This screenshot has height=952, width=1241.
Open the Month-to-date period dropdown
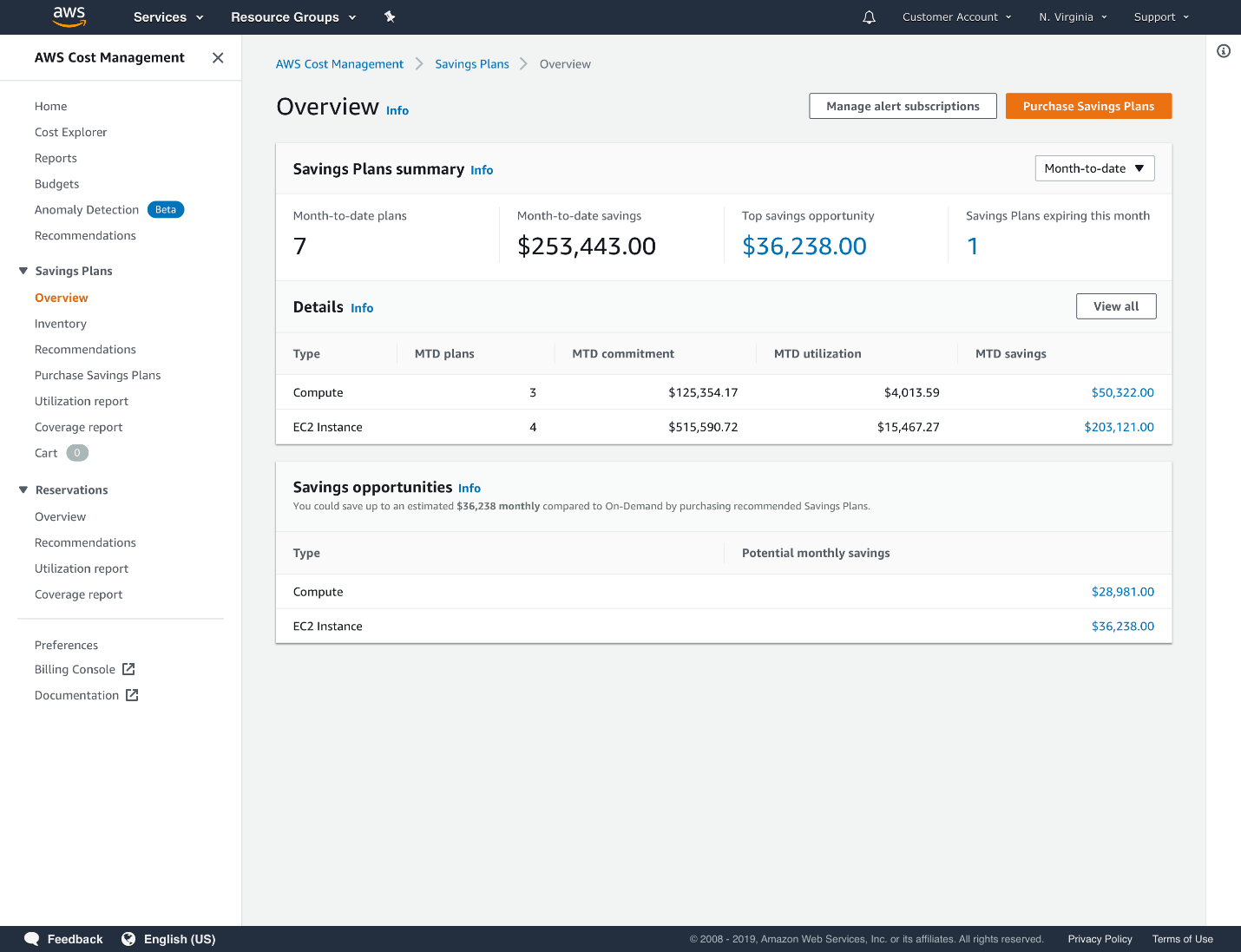click(1094, 168)
